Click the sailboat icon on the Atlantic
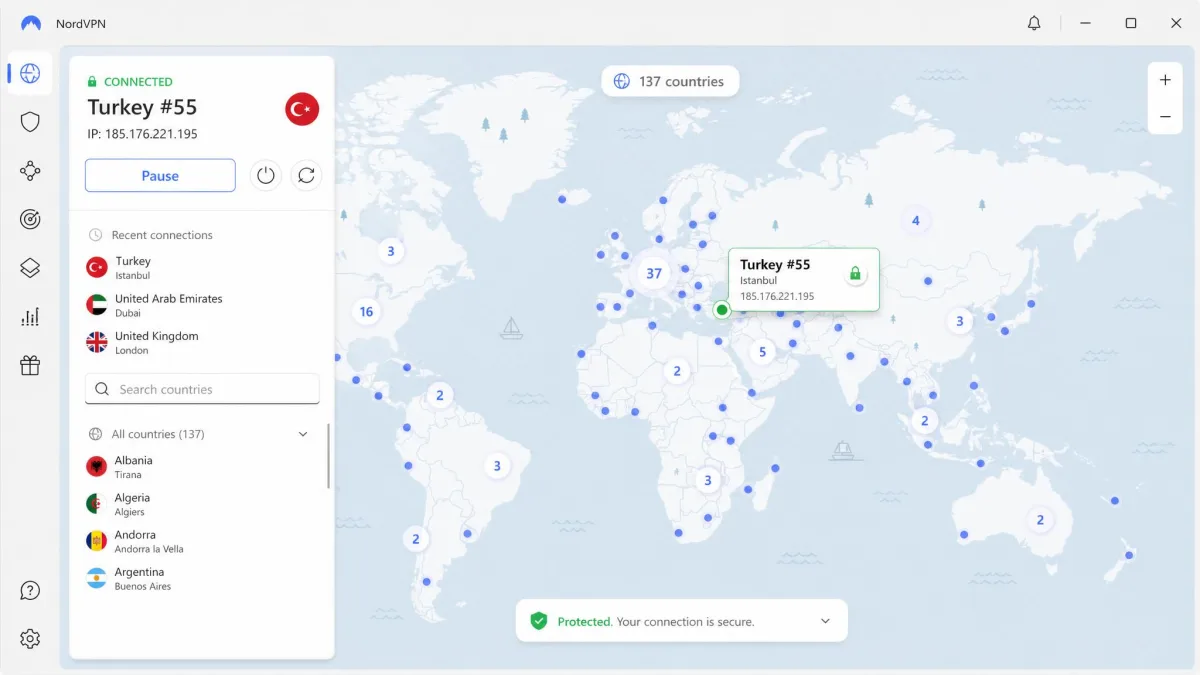The height and width of the screenshot is (675, 1200). point(511,327)
